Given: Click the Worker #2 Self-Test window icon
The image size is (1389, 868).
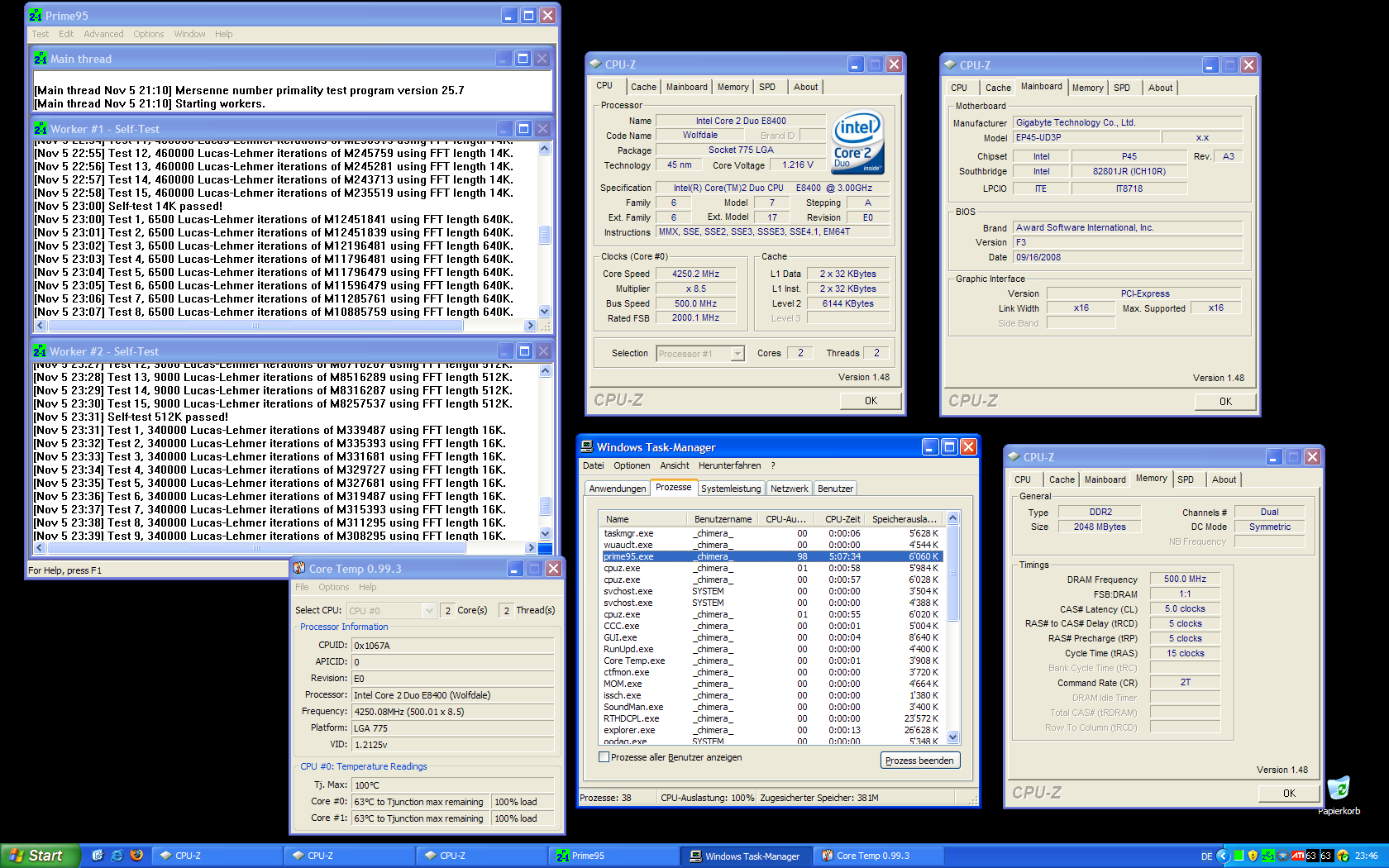Looking at the screenshot, I should (40, 351).
